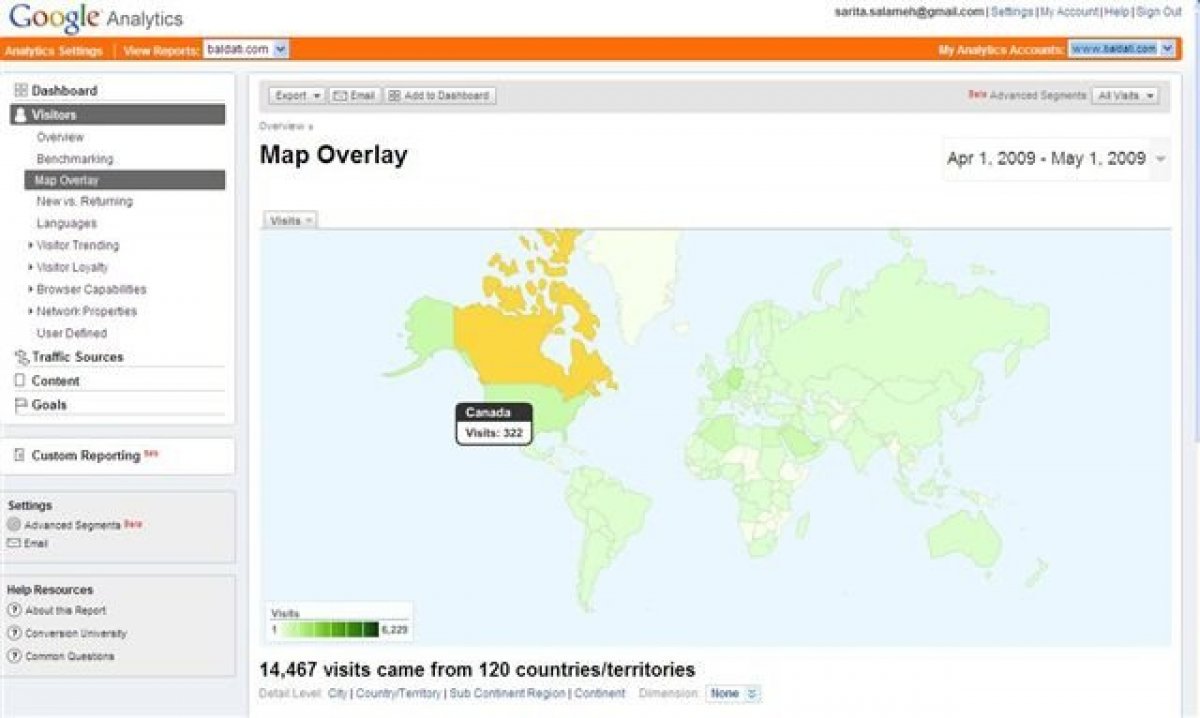Click the Sign Out link
Image resolution: width=1200 pixels, height=718 pixels.
coord(1159,12)
